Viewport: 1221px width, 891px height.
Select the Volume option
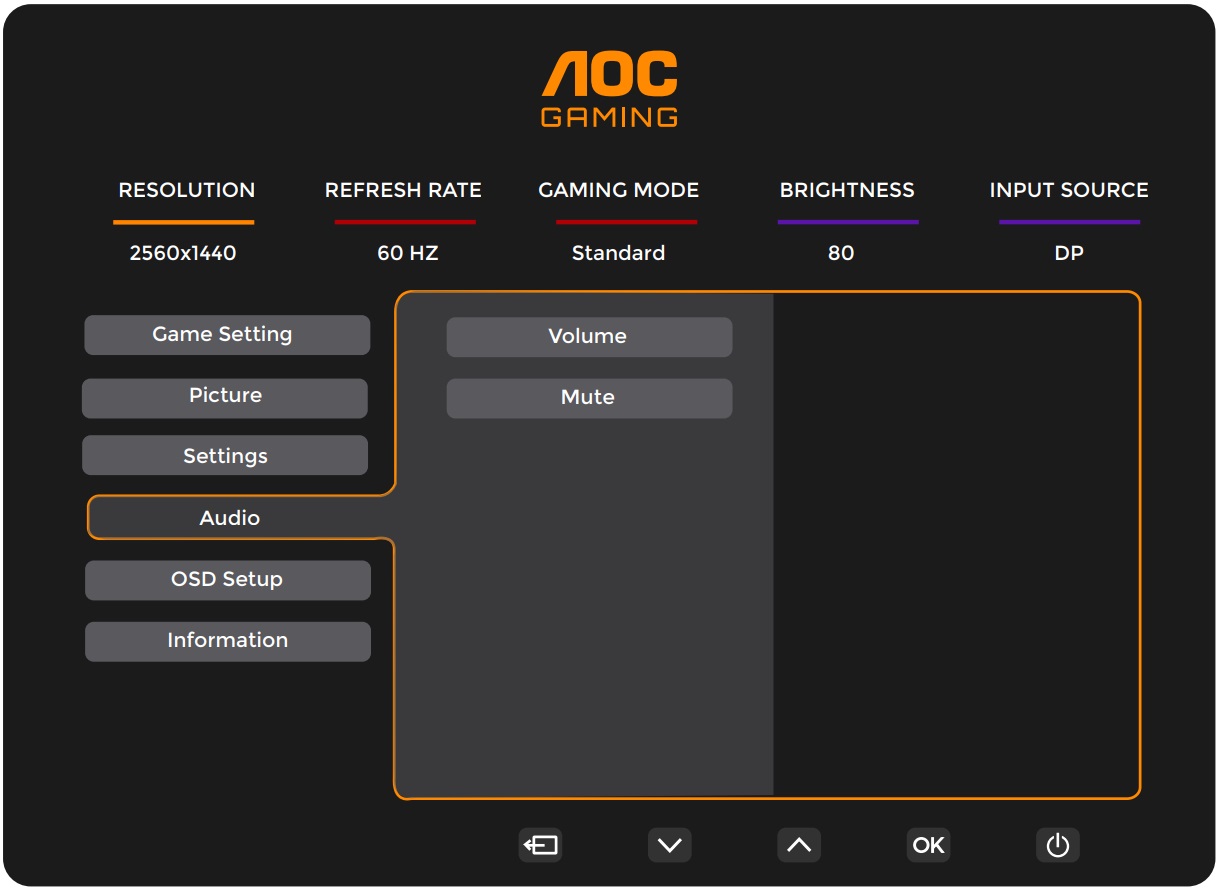pos(589,337)
